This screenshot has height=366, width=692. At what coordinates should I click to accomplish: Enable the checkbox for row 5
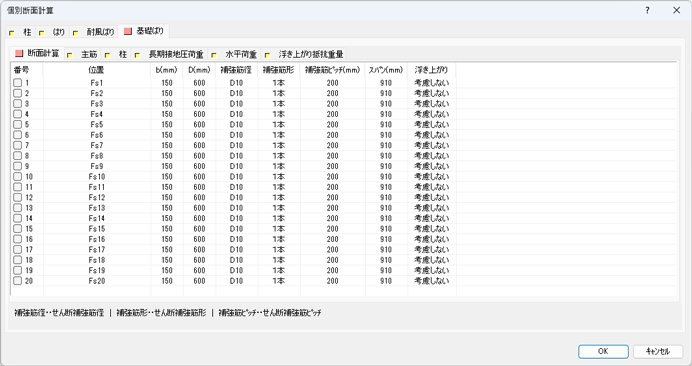pyautogui.click(x=17, y=125)
